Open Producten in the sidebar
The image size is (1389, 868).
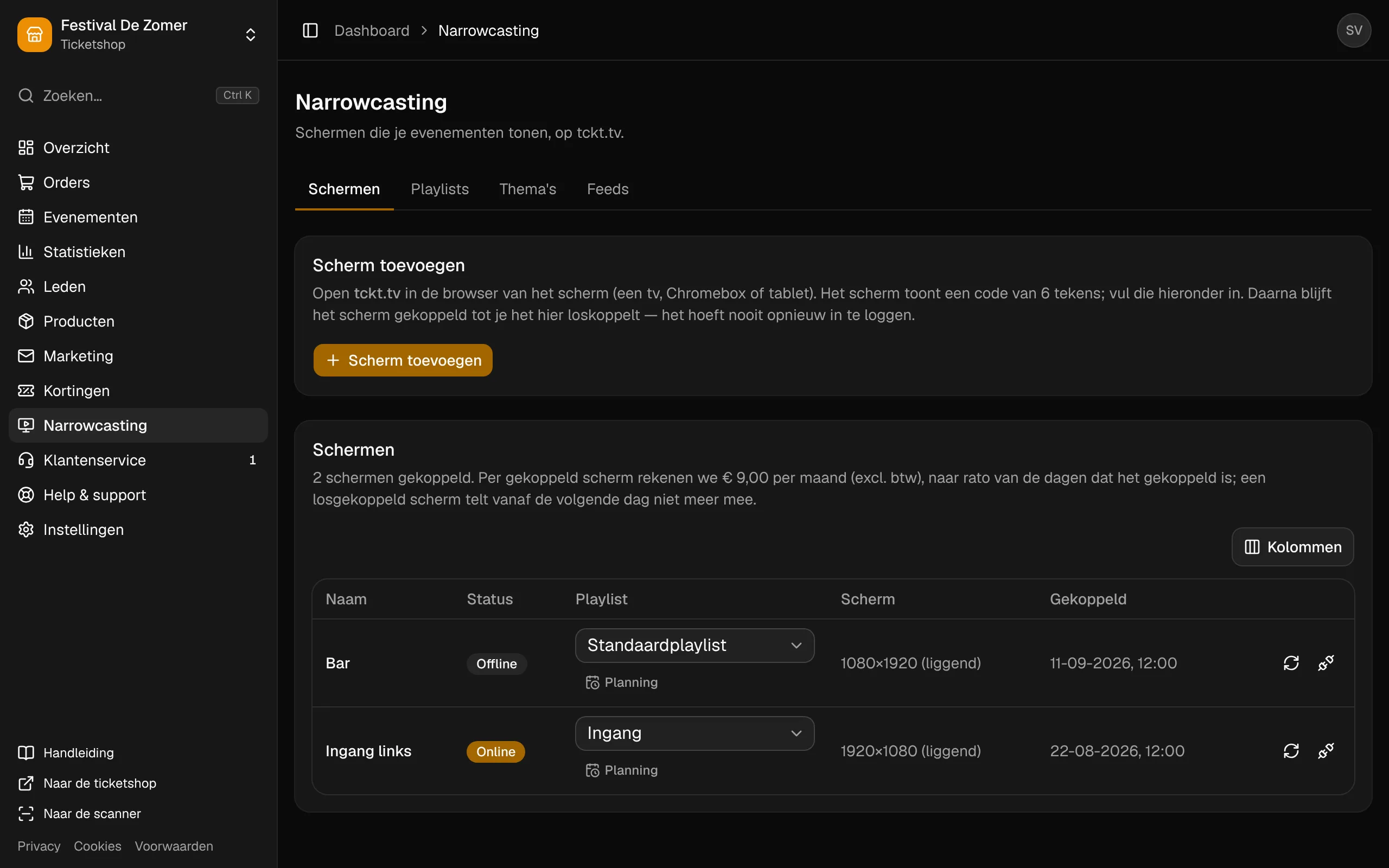[138, 322]
